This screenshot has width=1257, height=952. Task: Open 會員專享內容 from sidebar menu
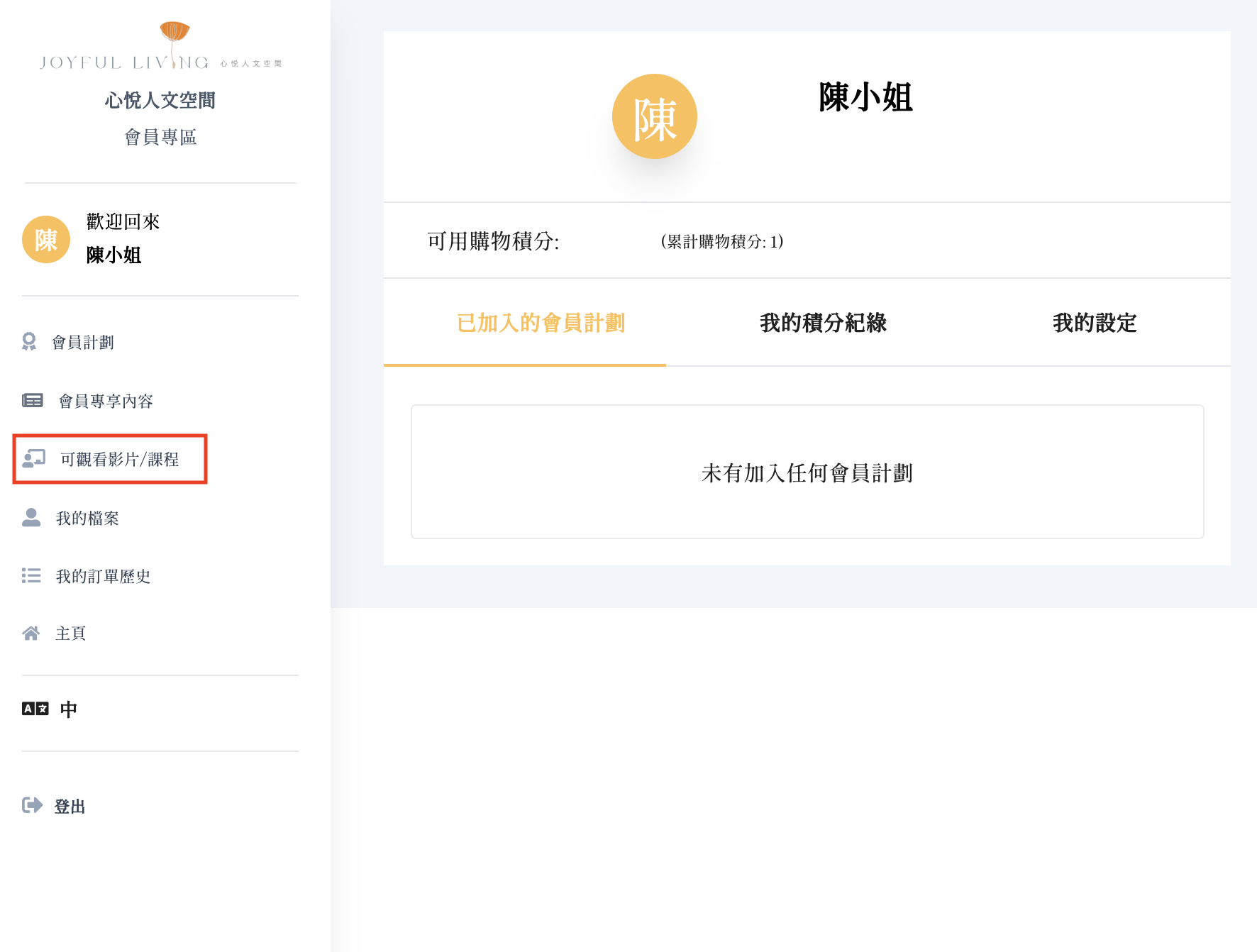pos(106,402)
